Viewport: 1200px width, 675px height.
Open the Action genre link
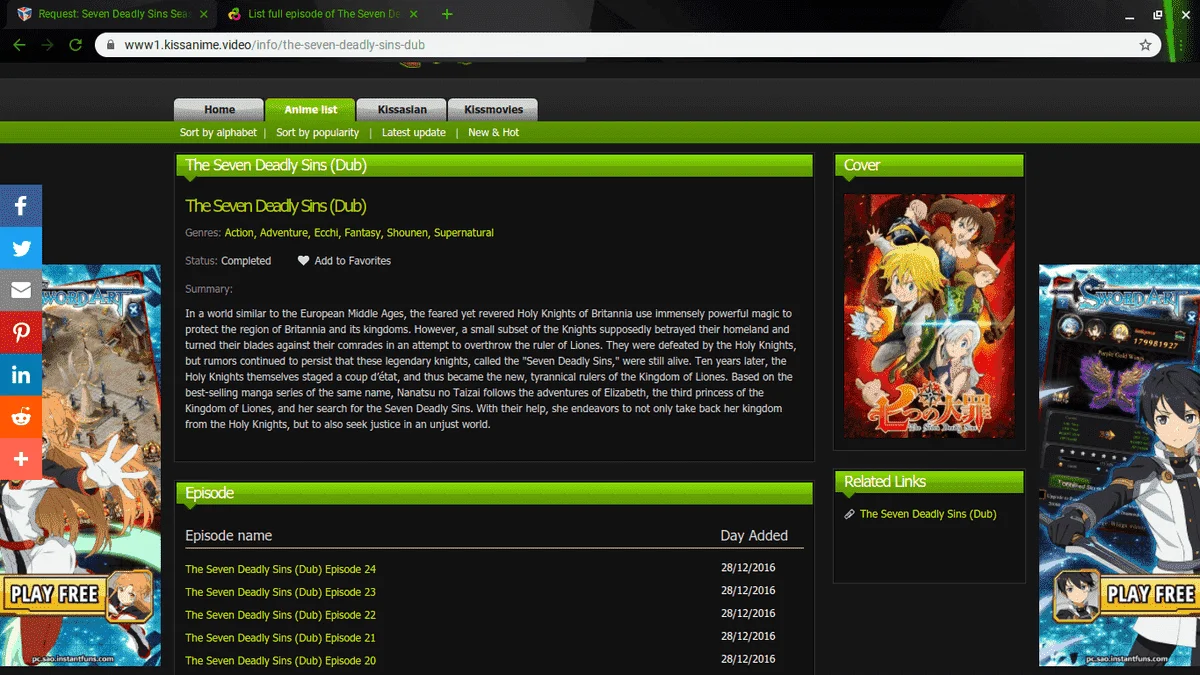(239, 233)
